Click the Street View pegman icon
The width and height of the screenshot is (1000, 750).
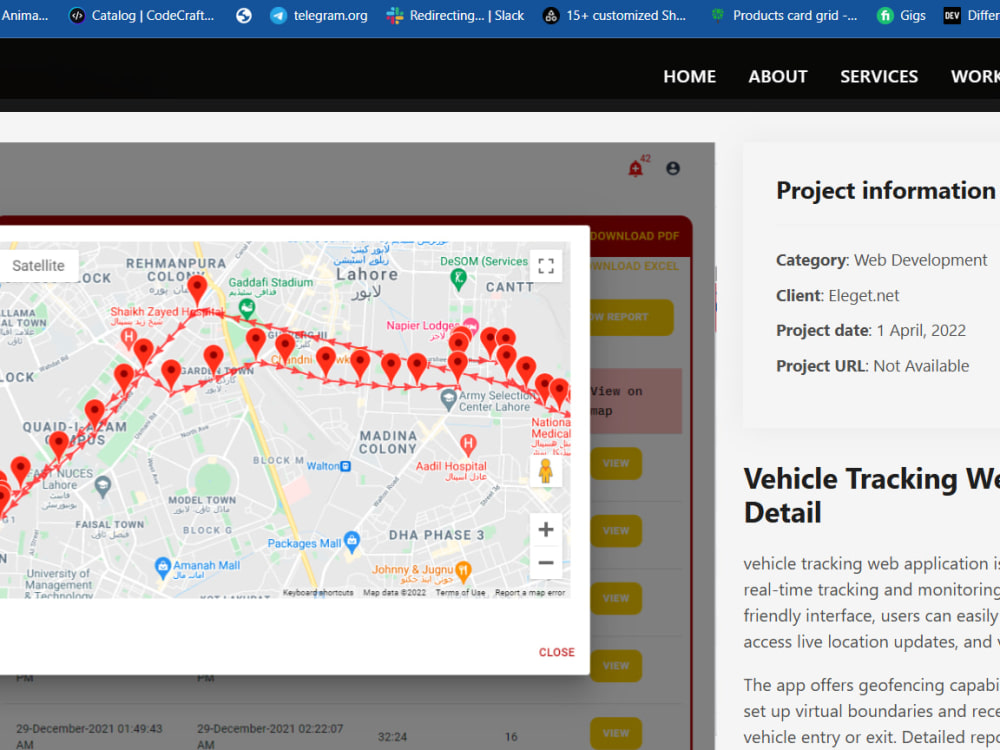(545, 472)
